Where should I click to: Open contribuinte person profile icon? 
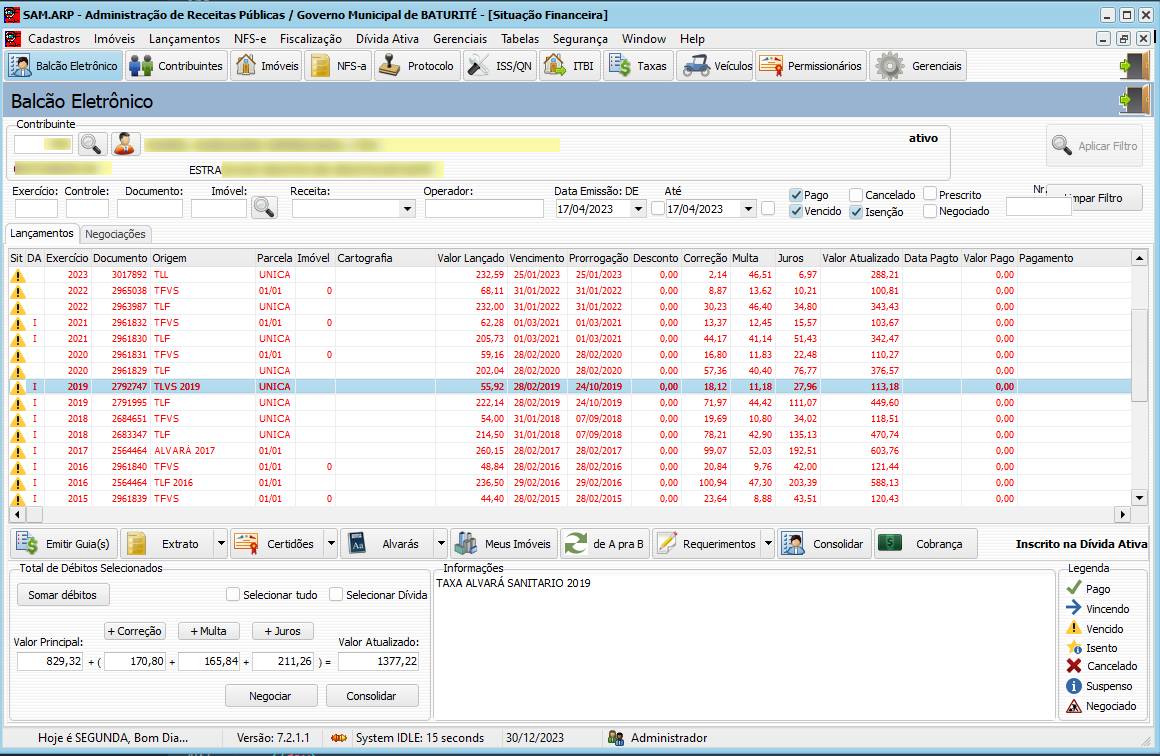(x=126, y=144)
